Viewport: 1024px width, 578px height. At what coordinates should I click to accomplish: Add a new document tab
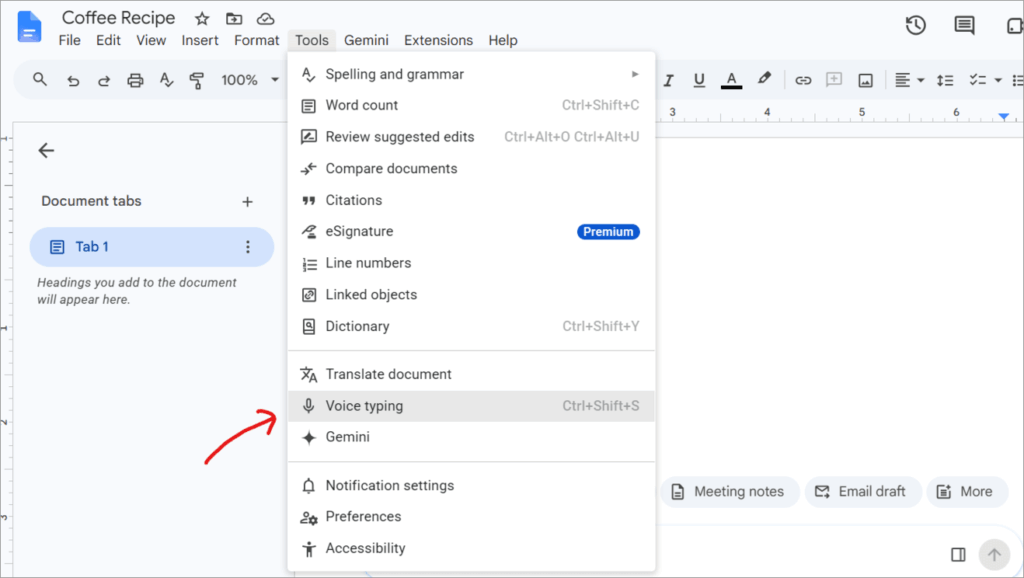point(247,202)
